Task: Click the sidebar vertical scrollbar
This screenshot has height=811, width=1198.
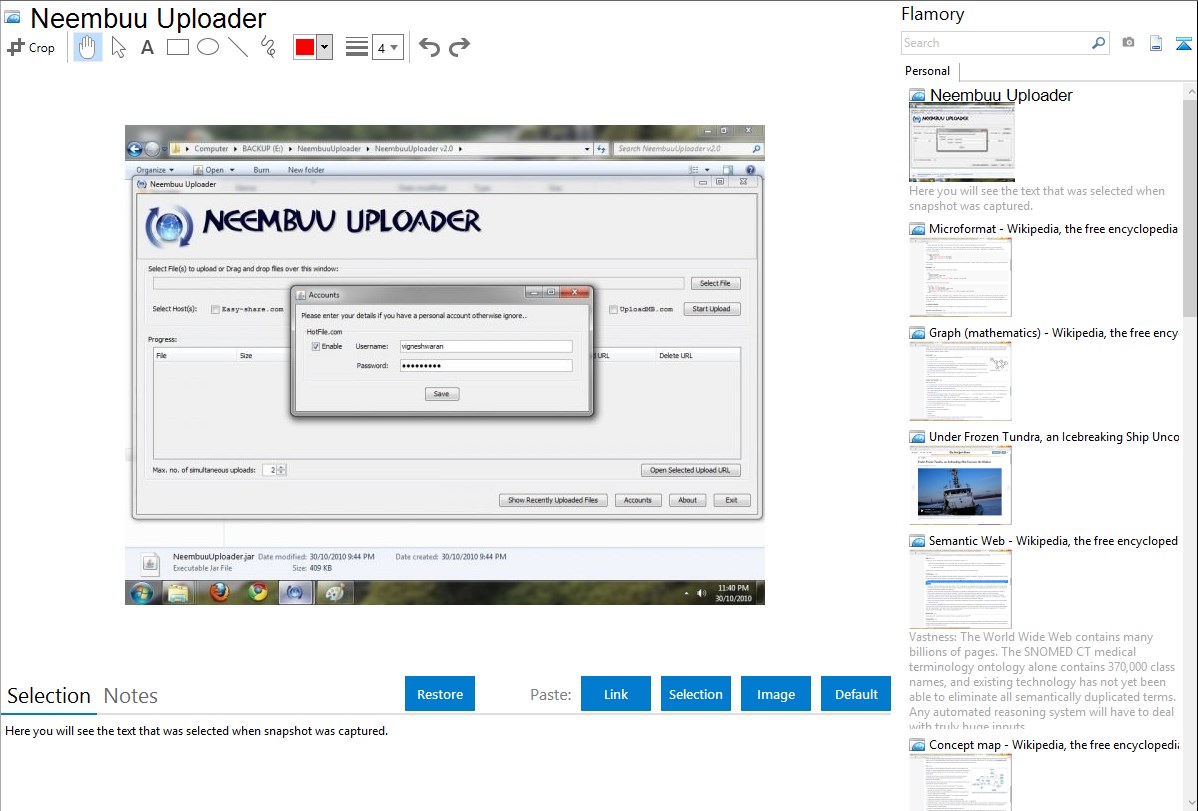Action: point(1190,206)
